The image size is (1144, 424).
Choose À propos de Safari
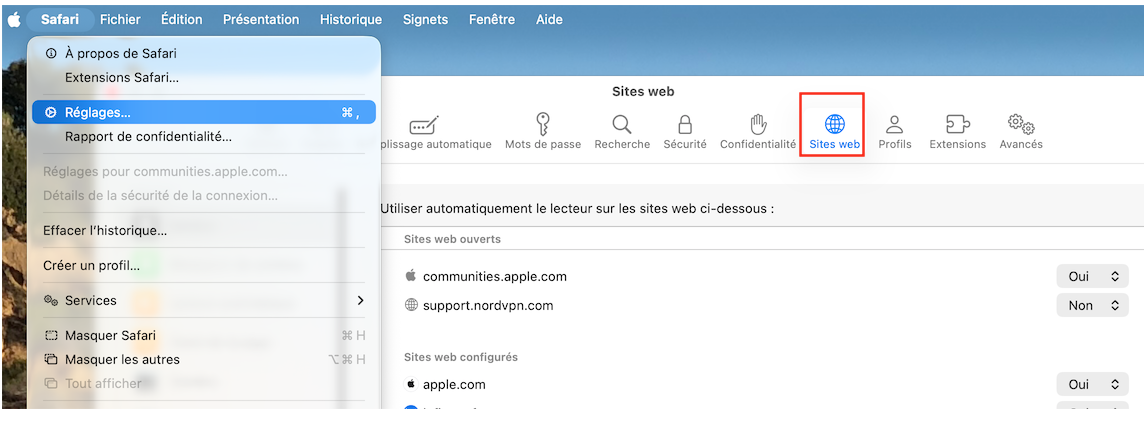tap(120, 53)
